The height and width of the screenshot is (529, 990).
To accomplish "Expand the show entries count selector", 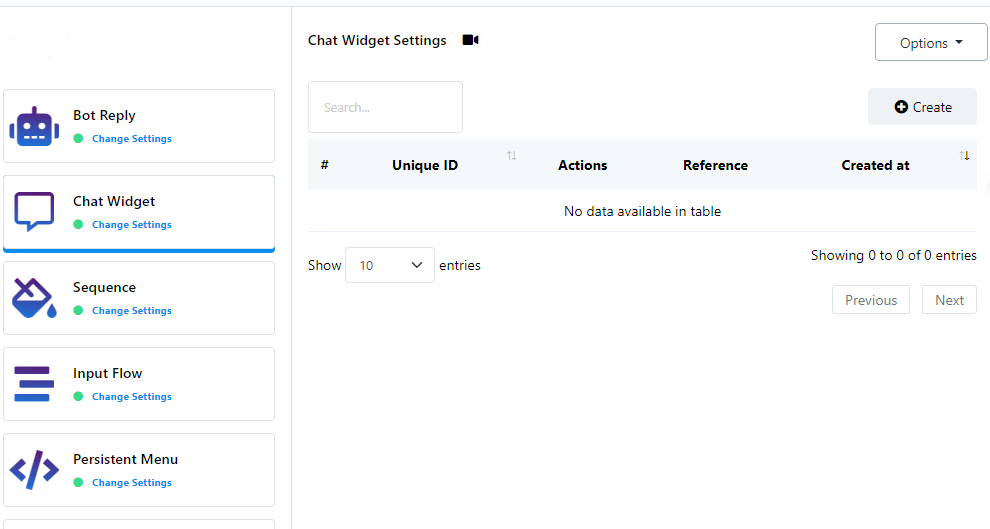I will click(390, 265).
